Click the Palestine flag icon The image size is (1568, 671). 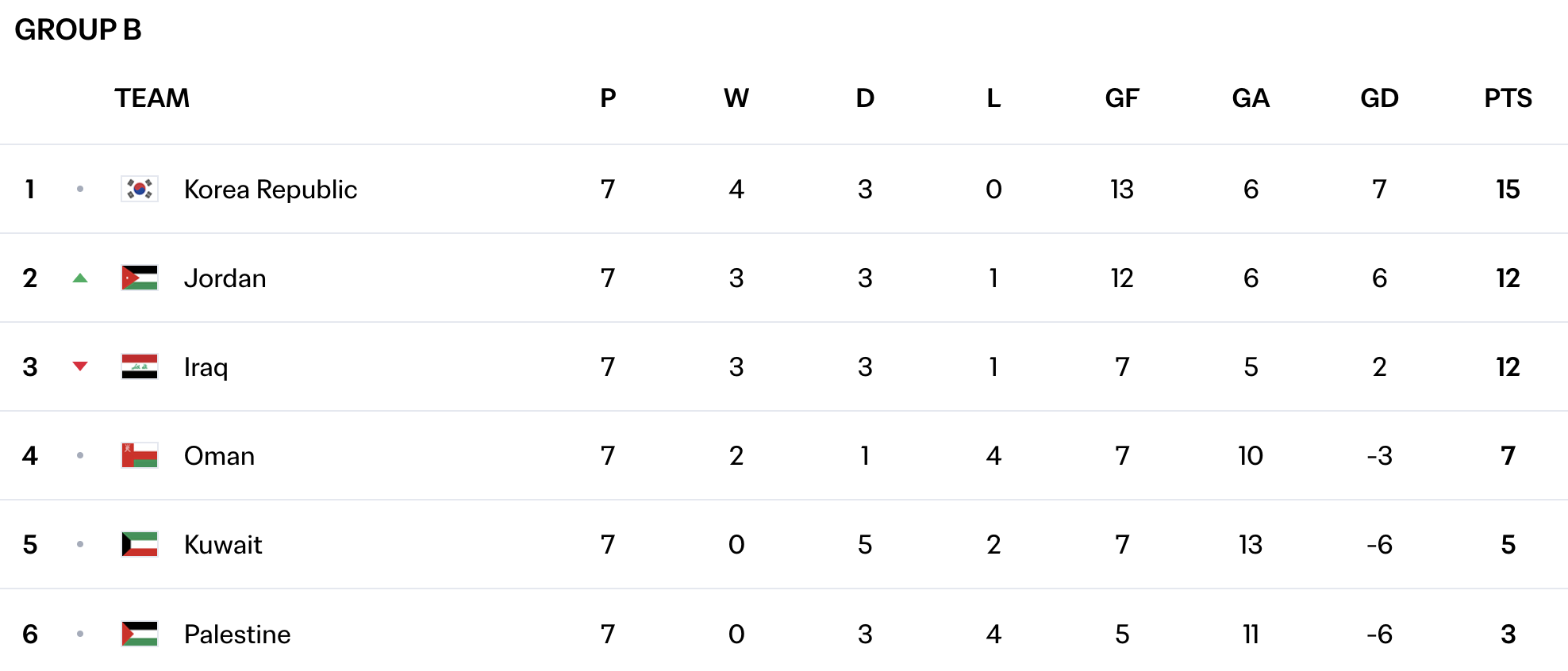pos(140,634)
